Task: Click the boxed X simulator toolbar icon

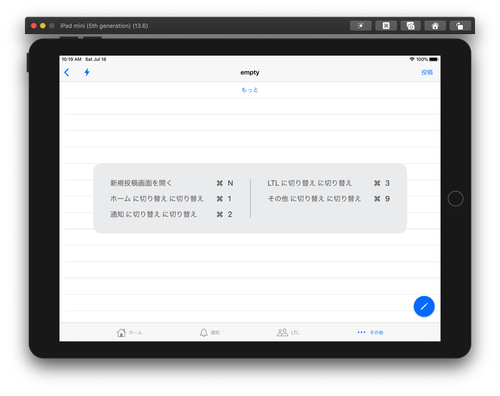Action: pos(386,26)
